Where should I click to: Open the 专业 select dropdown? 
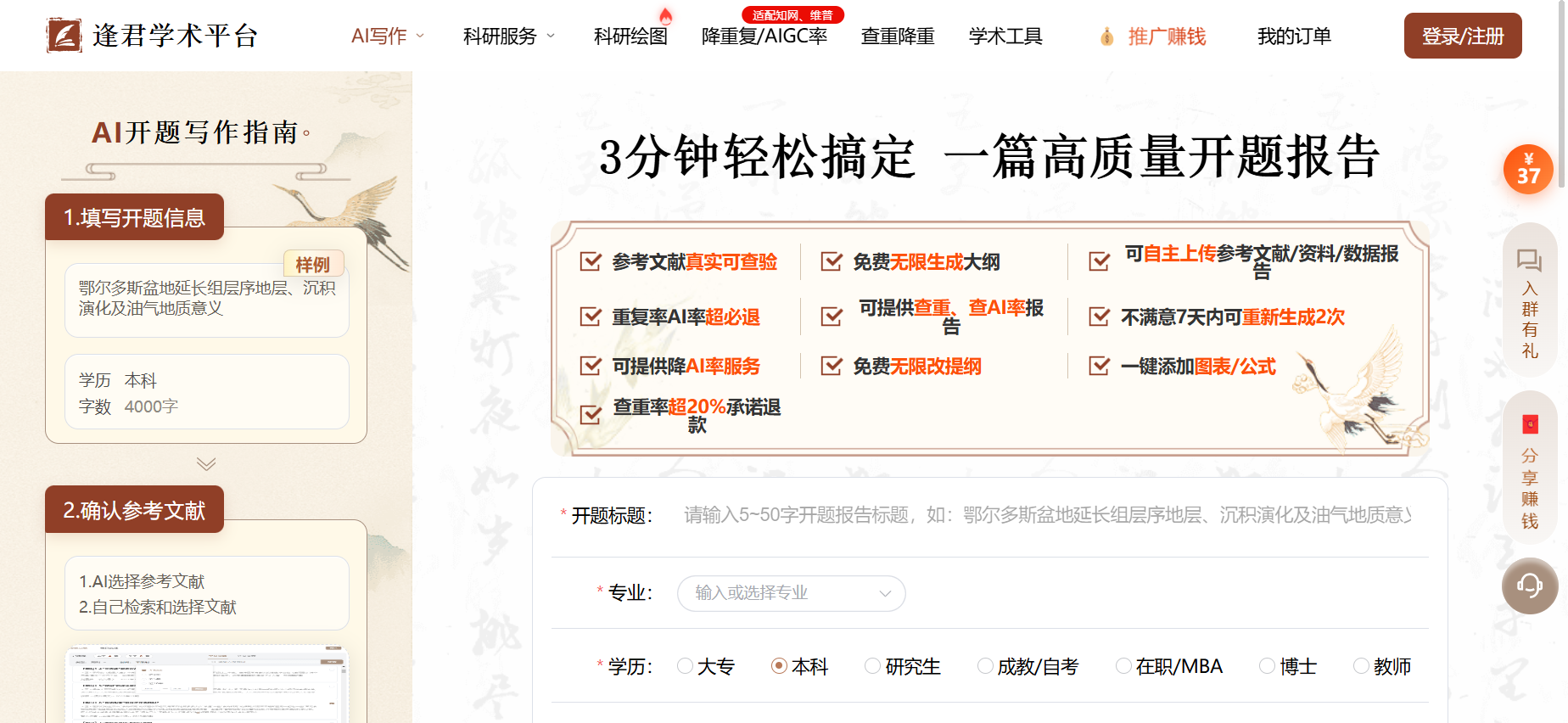pos(791,593)
